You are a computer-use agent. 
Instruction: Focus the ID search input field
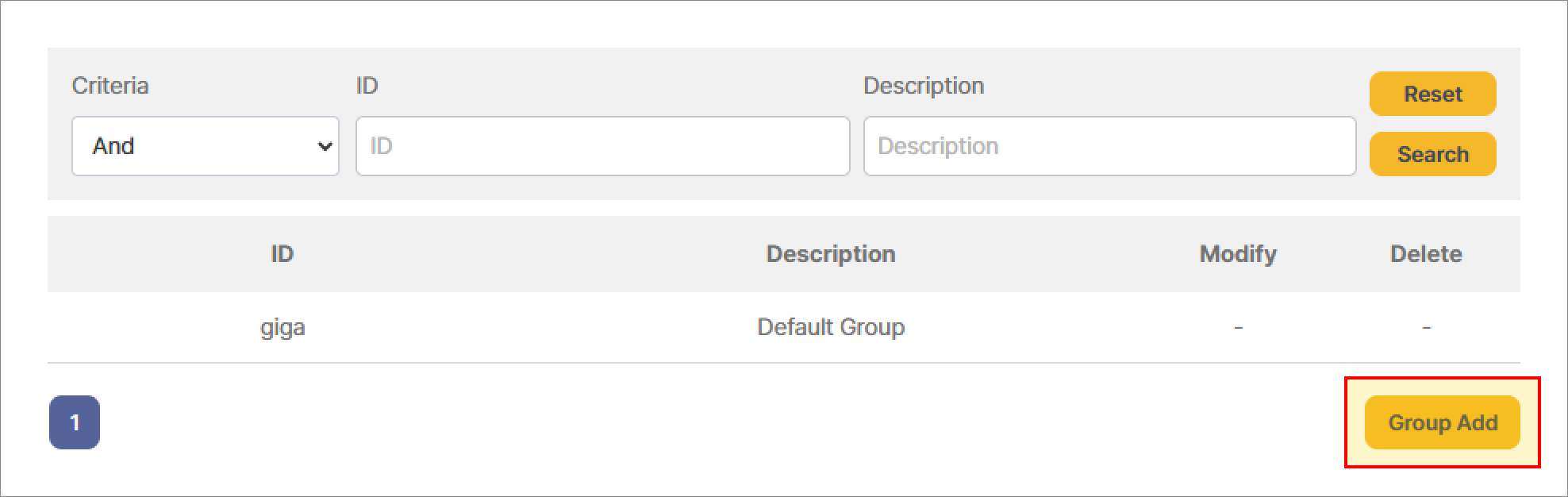click(602, 146)
